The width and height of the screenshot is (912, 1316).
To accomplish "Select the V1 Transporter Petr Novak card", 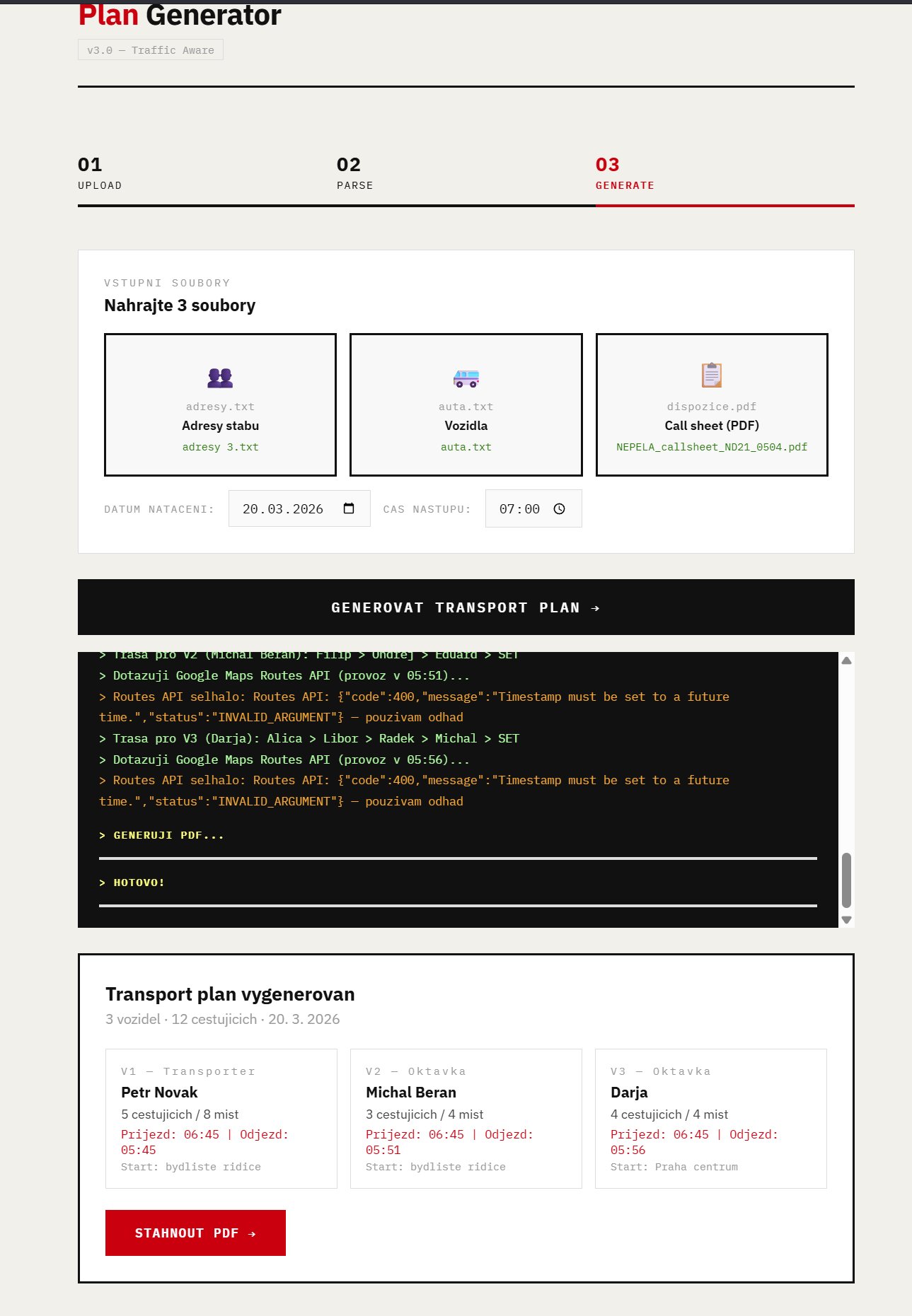I will [x=221, y=1119].
